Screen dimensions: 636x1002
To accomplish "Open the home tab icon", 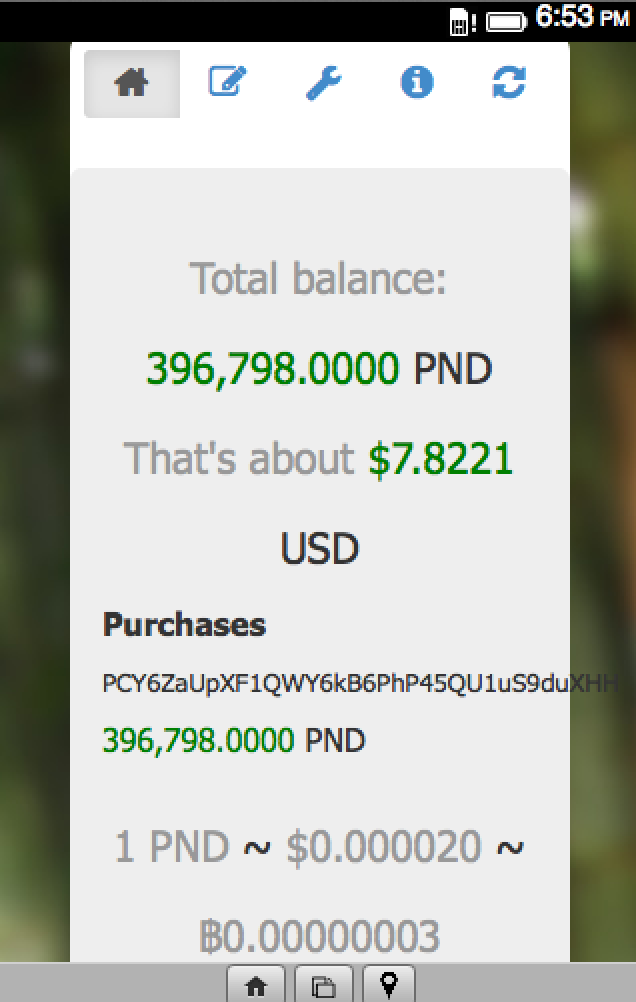I will click(x=132, y=84).
